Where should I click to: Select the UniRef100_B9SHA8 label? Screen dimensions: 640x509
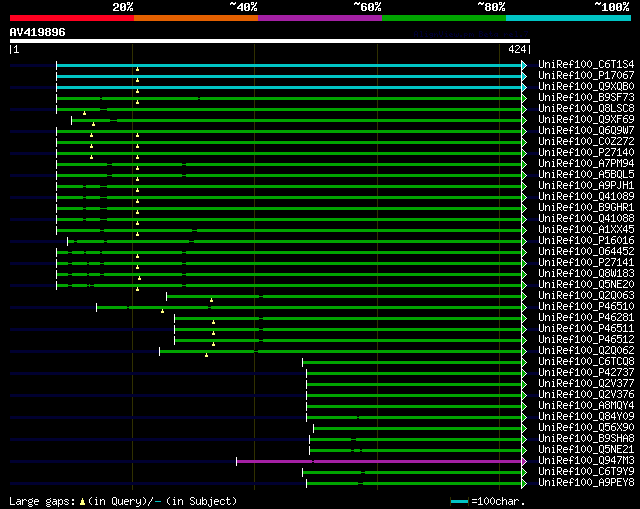coord(586,439)
